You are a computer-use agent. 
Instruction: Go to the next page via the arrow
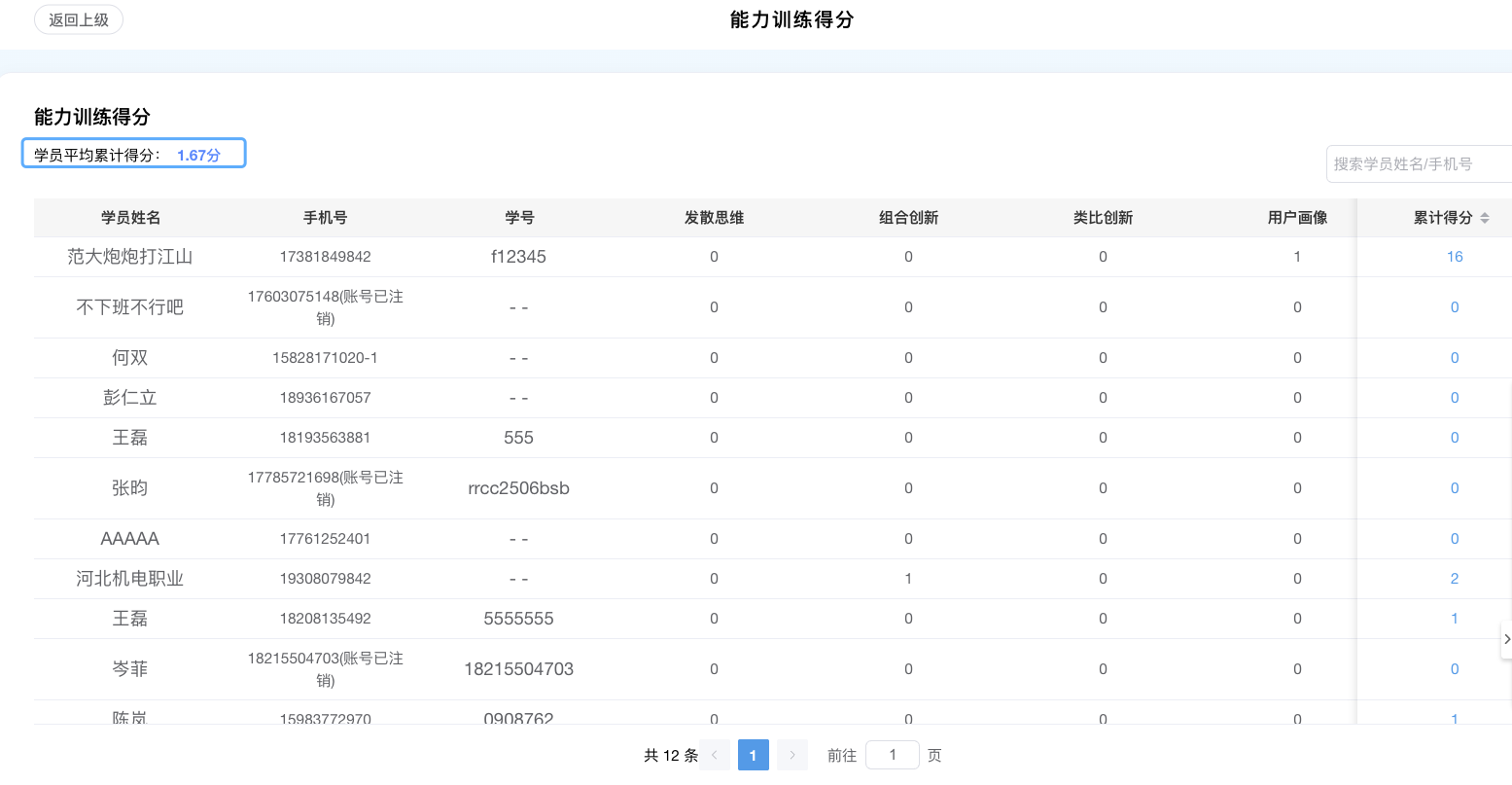[x=792, y=755]
